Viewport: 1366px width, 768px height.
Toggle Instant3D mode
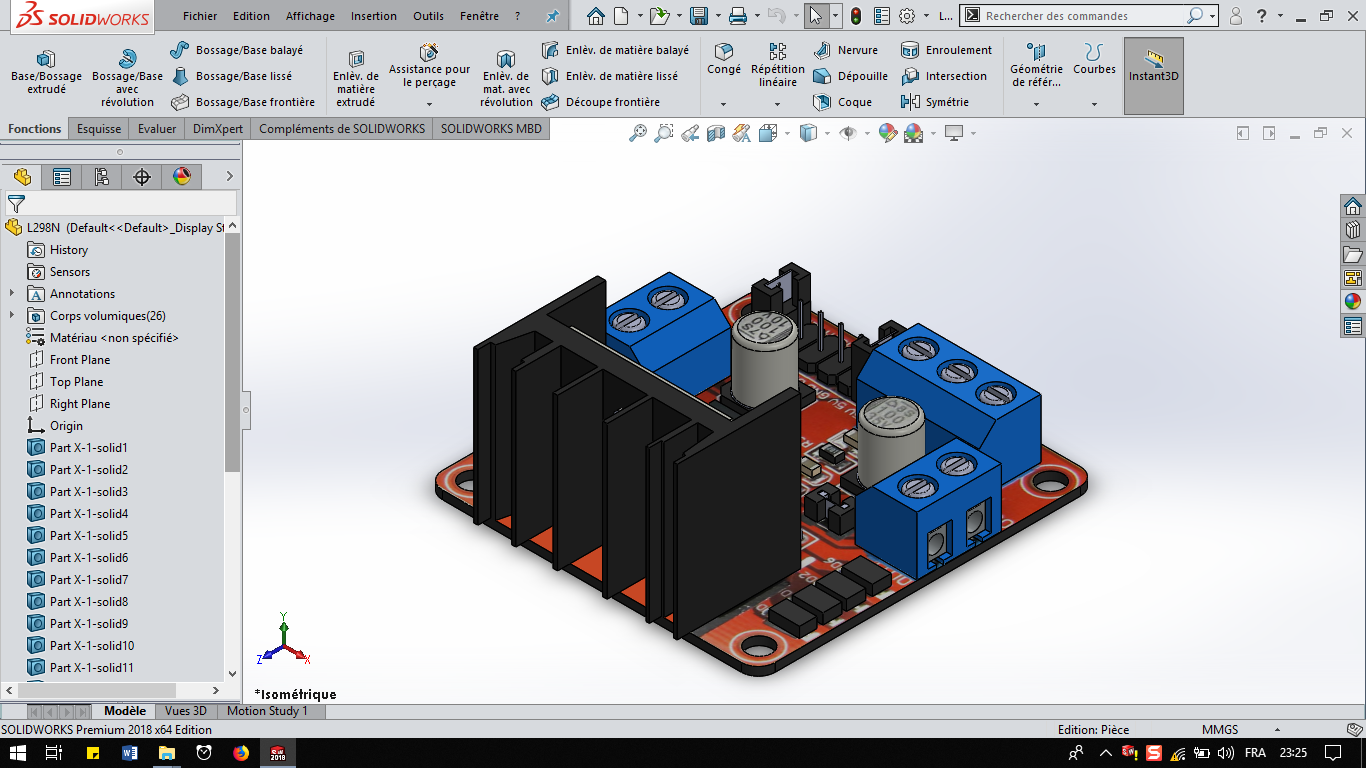click(x=1154, y=76)
